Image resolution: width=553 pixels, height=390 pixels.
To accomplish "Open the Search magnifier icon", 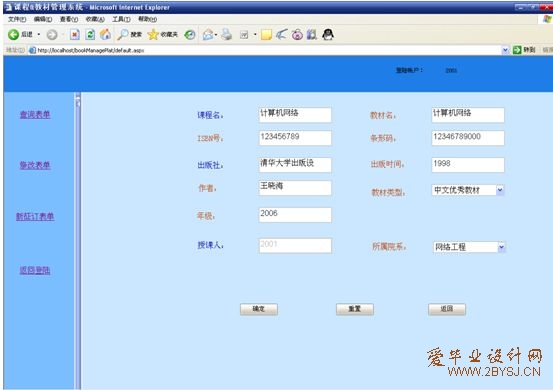I will [123, 34].
